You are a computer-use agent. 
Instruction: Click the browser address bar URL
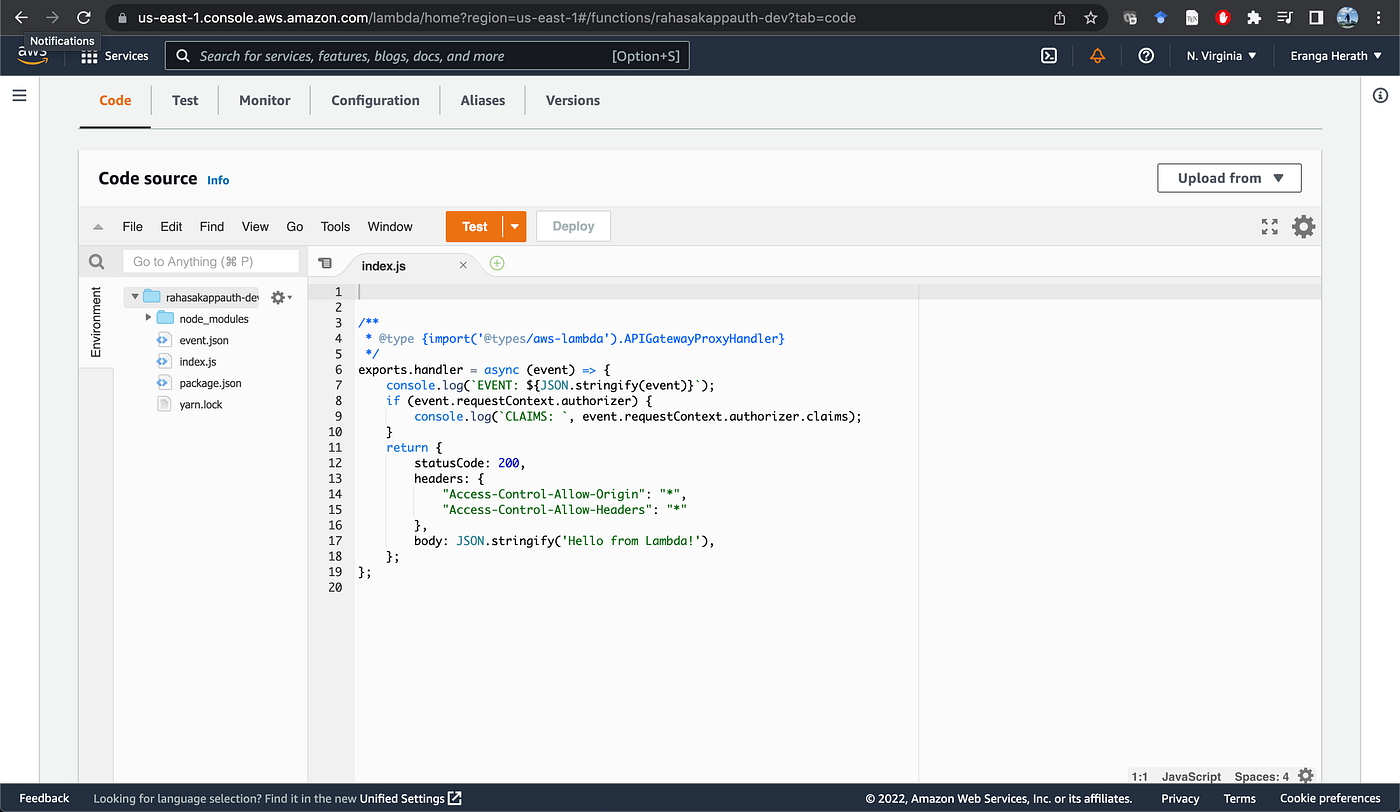click(x=497, y=17)
